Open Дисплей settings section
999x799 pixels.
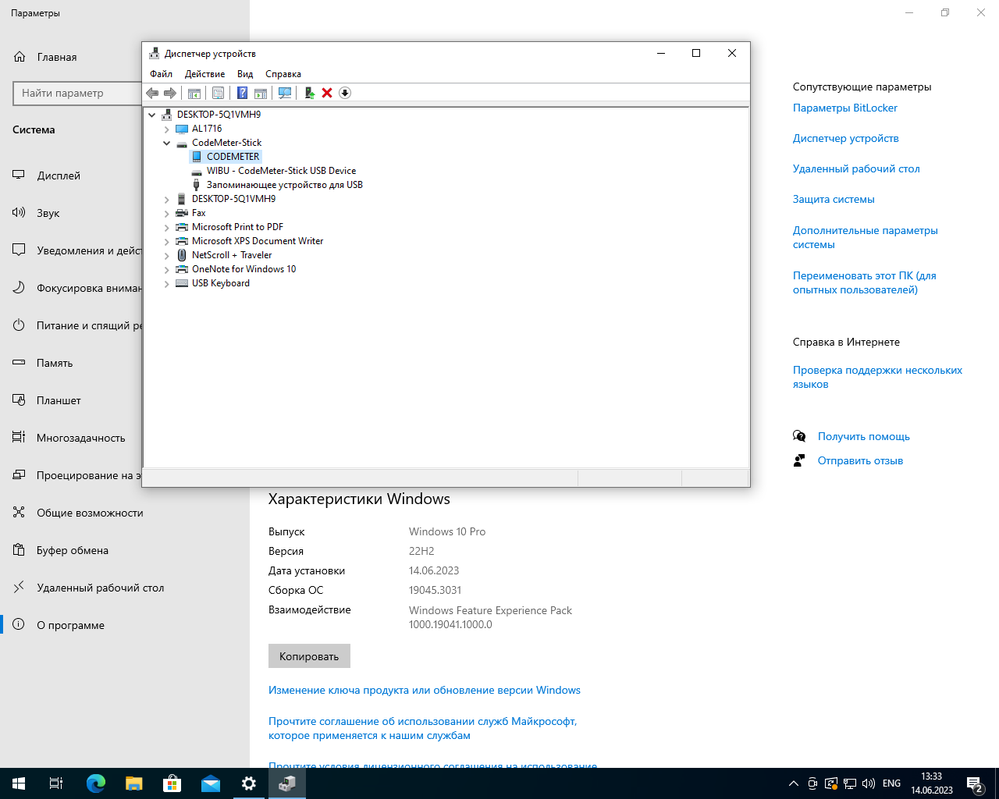pyautogui.click(x=59, y=175)
